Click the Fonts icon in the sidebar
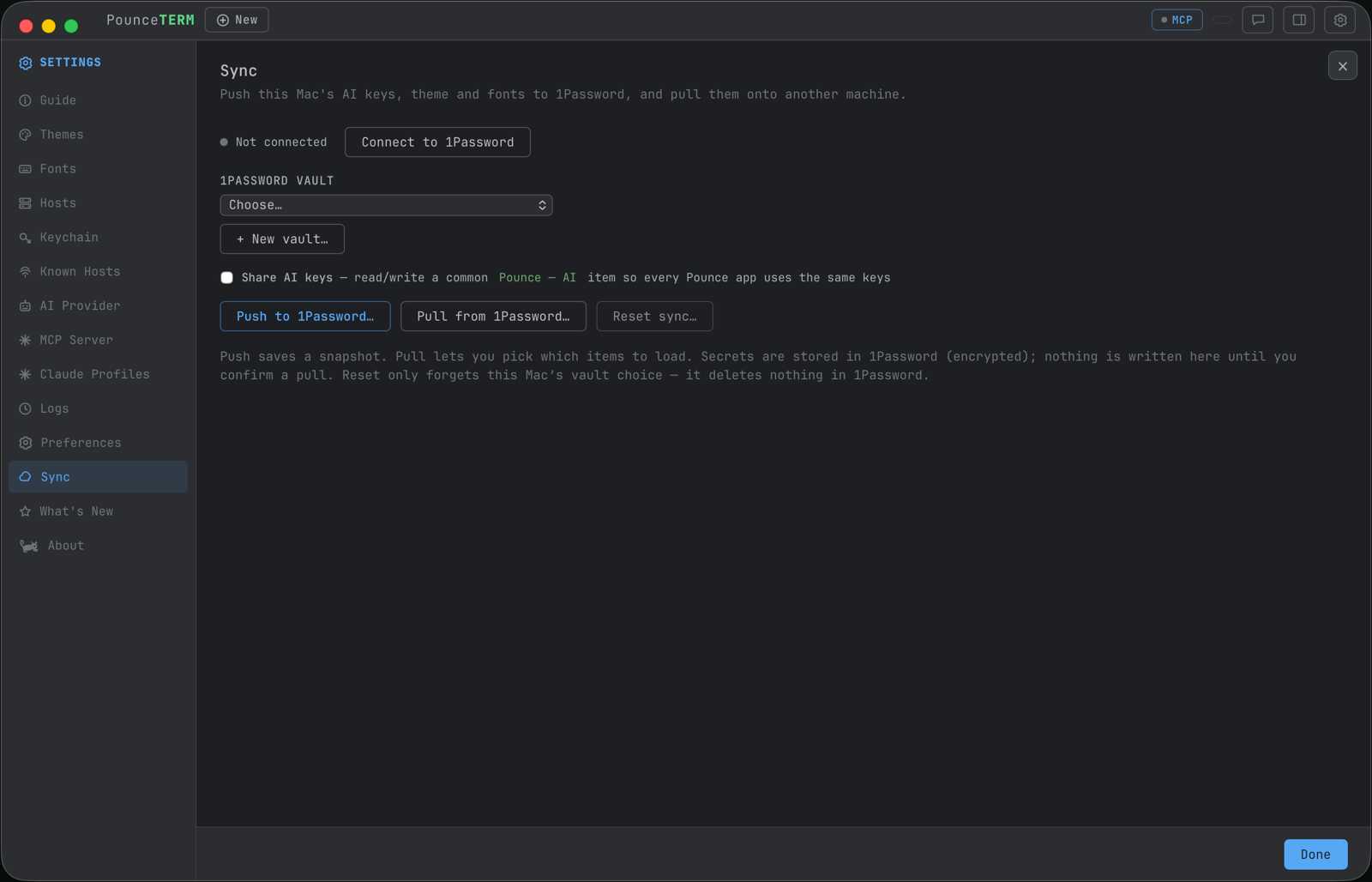1372x882 pixels. 26,169
